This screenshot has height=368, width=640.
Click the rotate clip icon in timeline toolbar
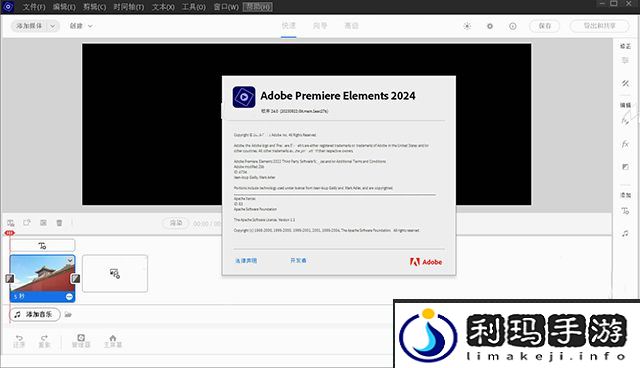[x=27, y=222]
